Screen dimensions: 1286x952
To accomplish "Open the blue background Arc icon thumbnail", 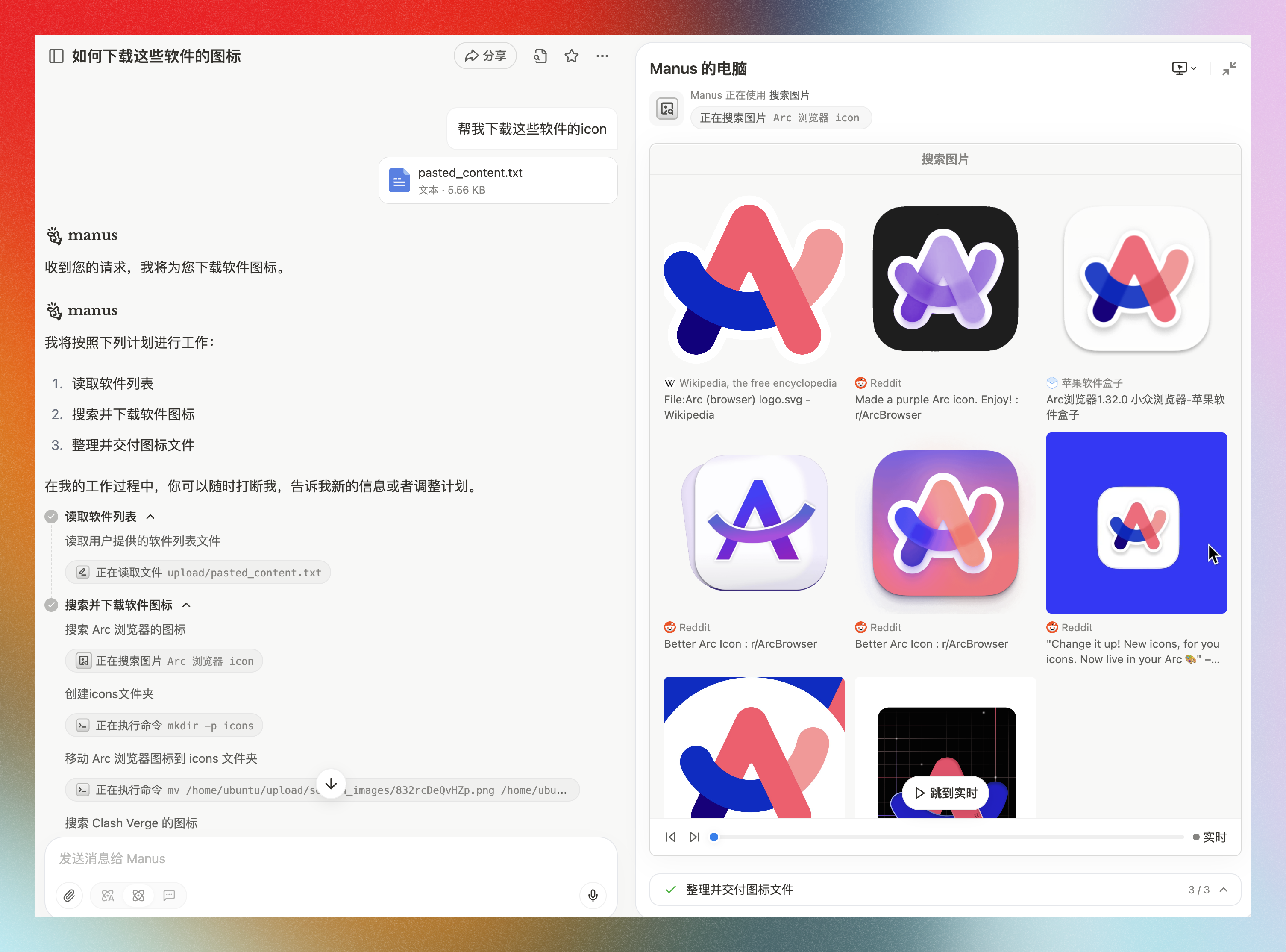I will click(1136, 523).
